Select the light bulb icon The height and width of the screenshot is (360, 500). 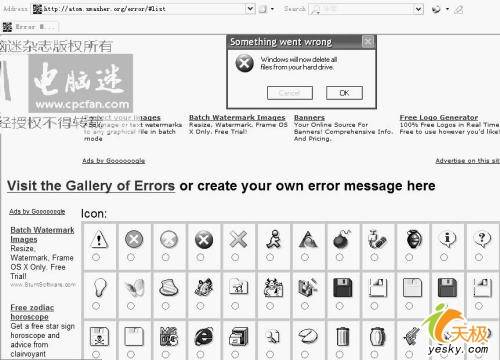(99, 287)
